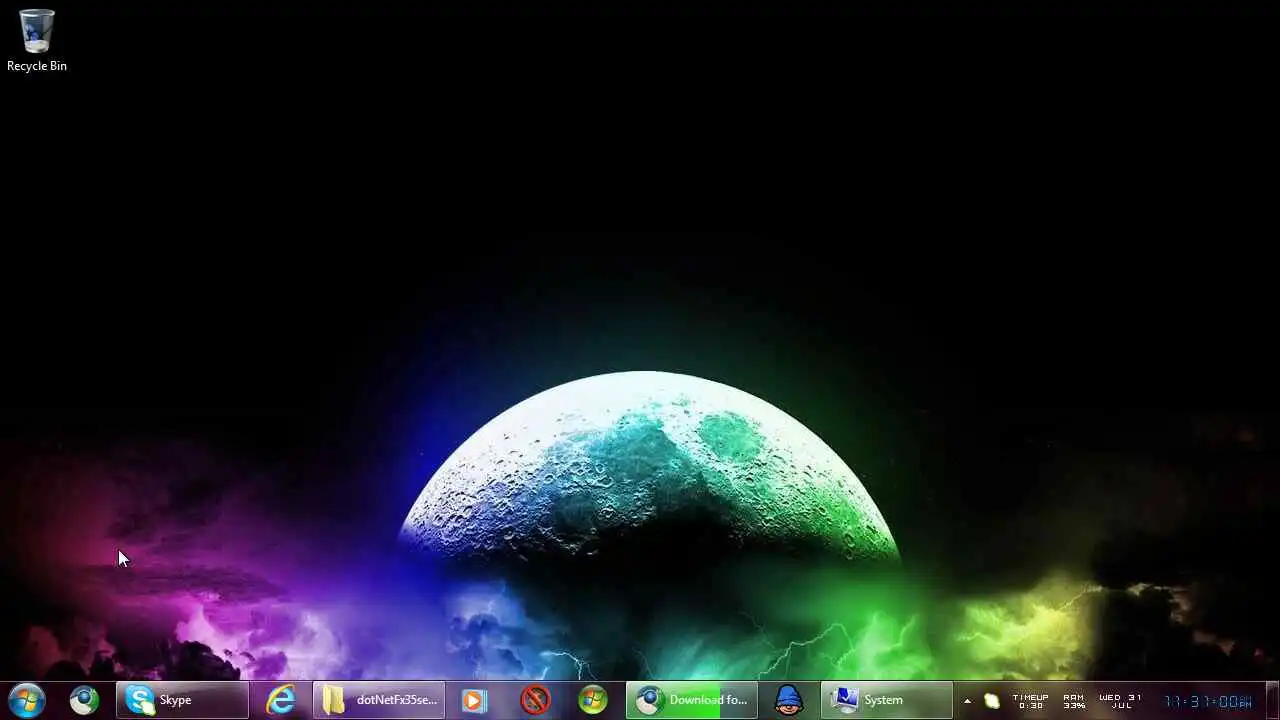Image resolution: width=1280 pixels, height=720 pixels.
Task: Open the dotNetFx35se... folder taskbar button
Action: click(x=379, y=700)
